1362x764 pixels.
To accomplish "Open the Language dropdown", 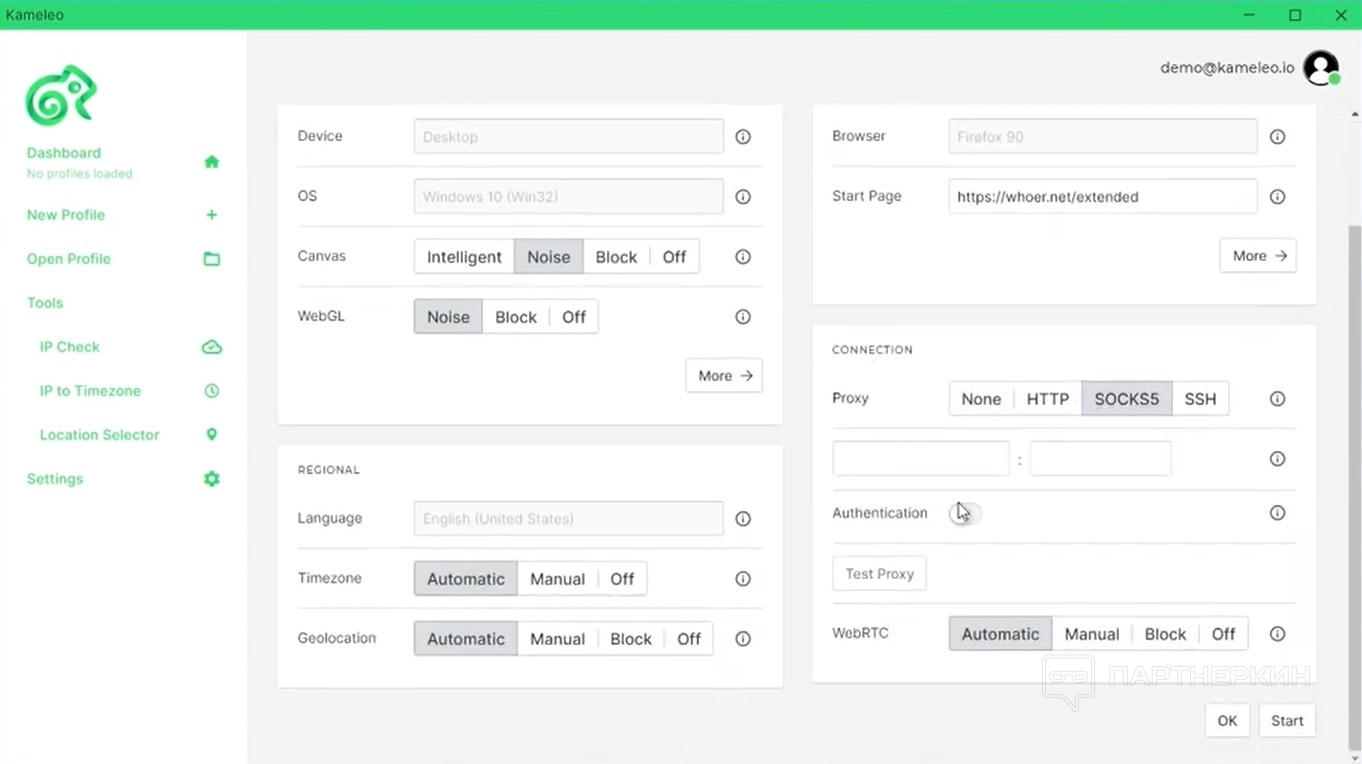I will [568, 519].
